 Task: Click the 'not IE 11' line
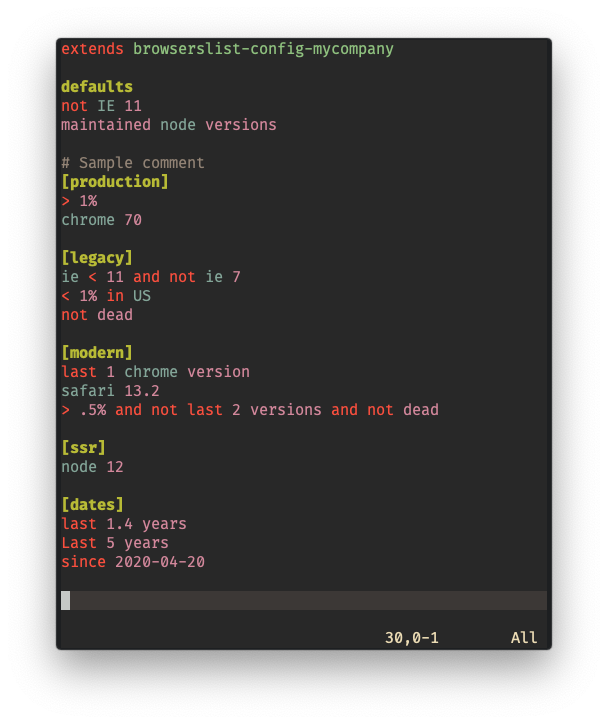pyautogui.click(x=101, y=106)
